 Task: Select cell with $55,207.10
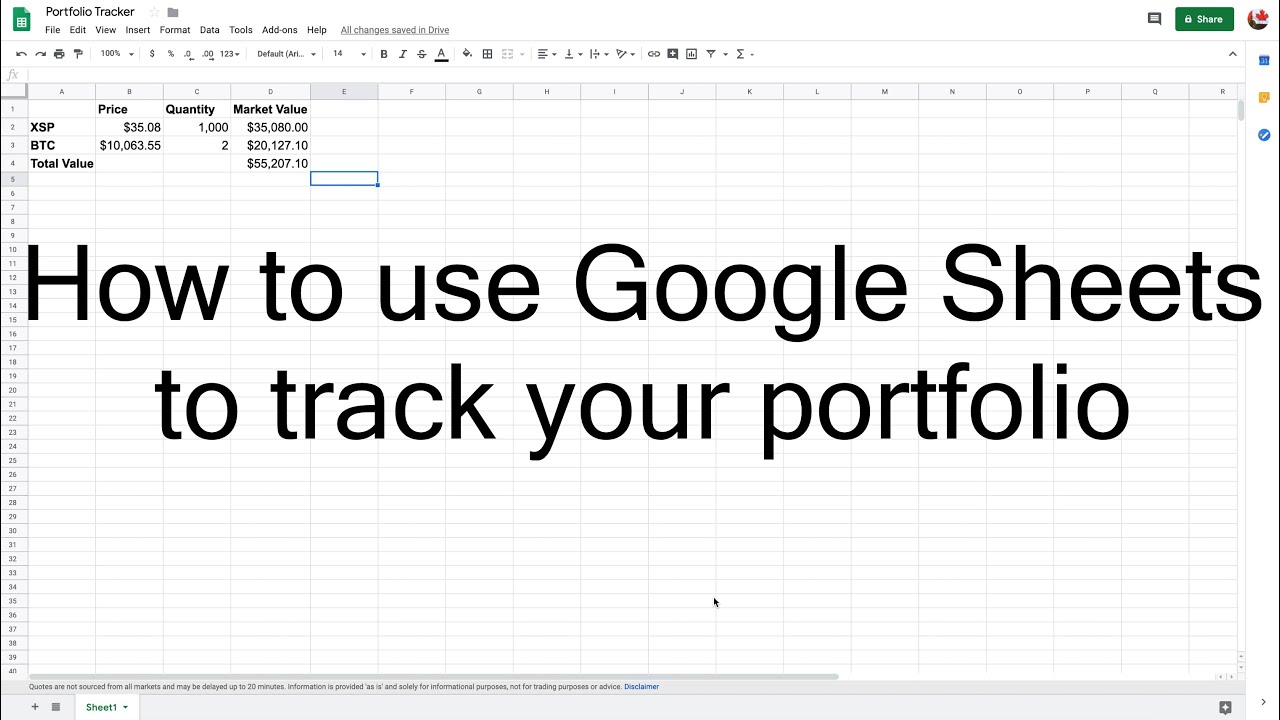coord(270,163)
